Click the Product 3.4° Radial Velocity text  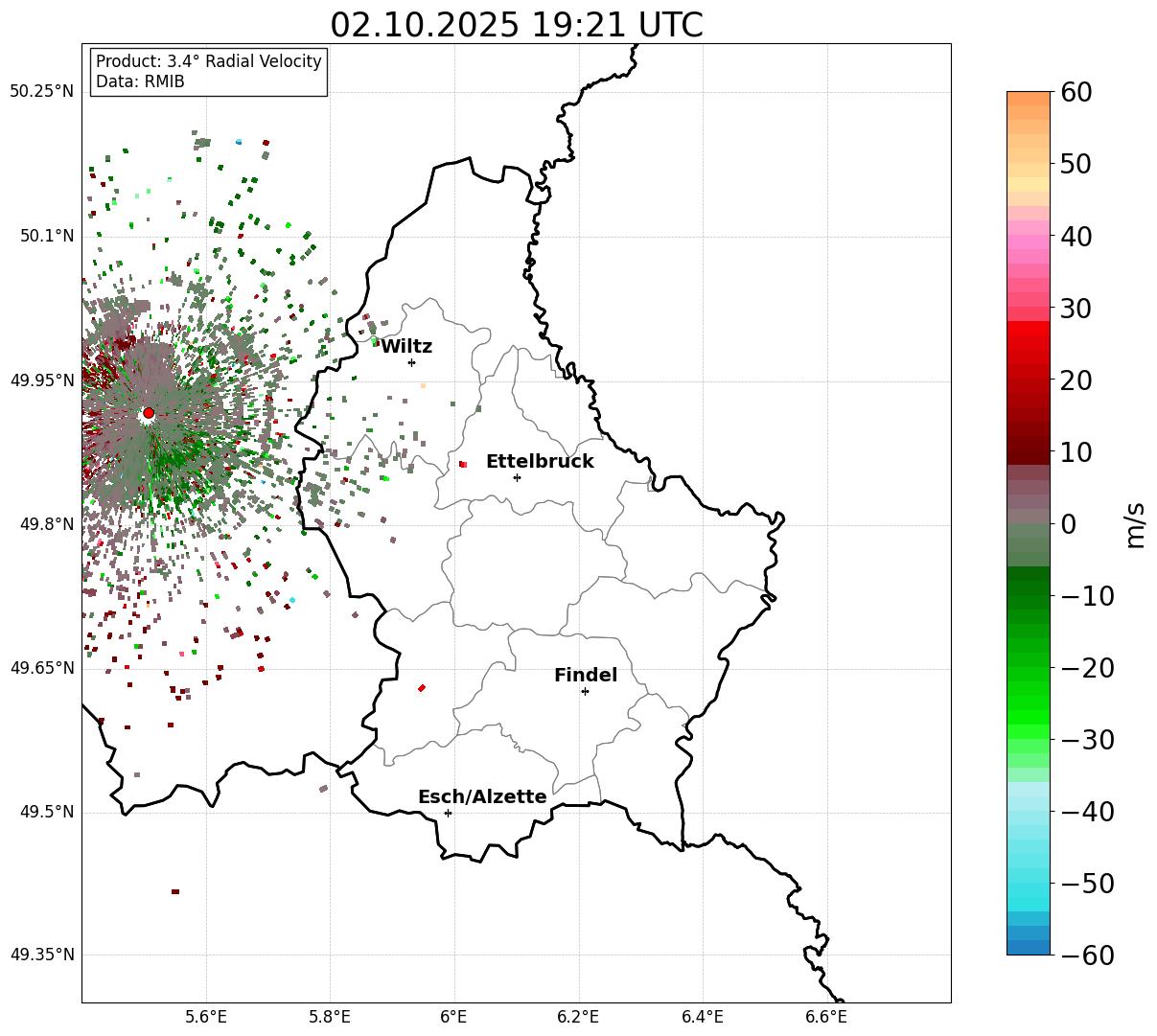tap(209, 61)
